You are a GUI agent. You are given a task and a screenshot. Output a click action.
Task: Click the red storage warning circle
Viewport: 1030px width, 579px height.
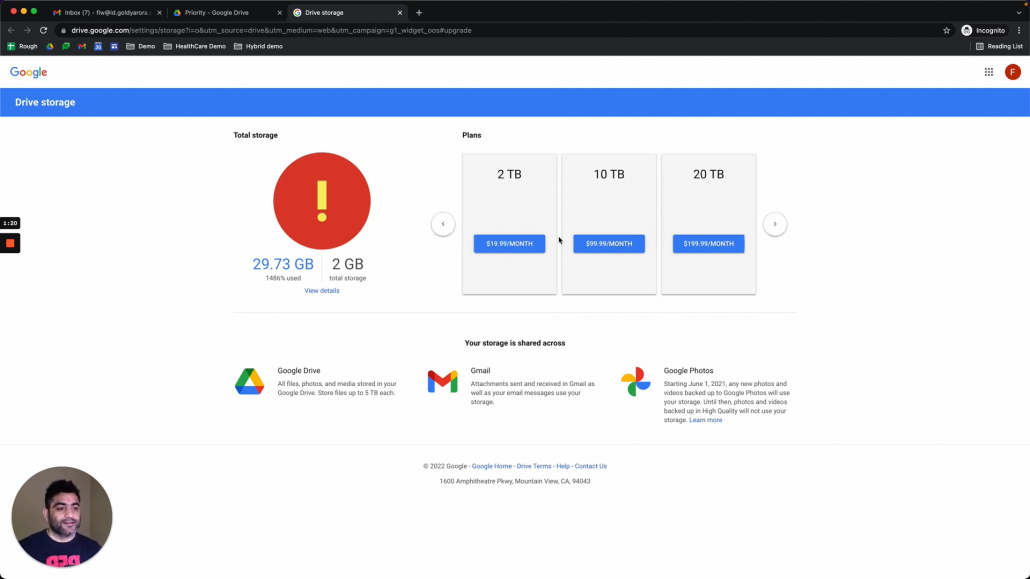pos(322,201)
